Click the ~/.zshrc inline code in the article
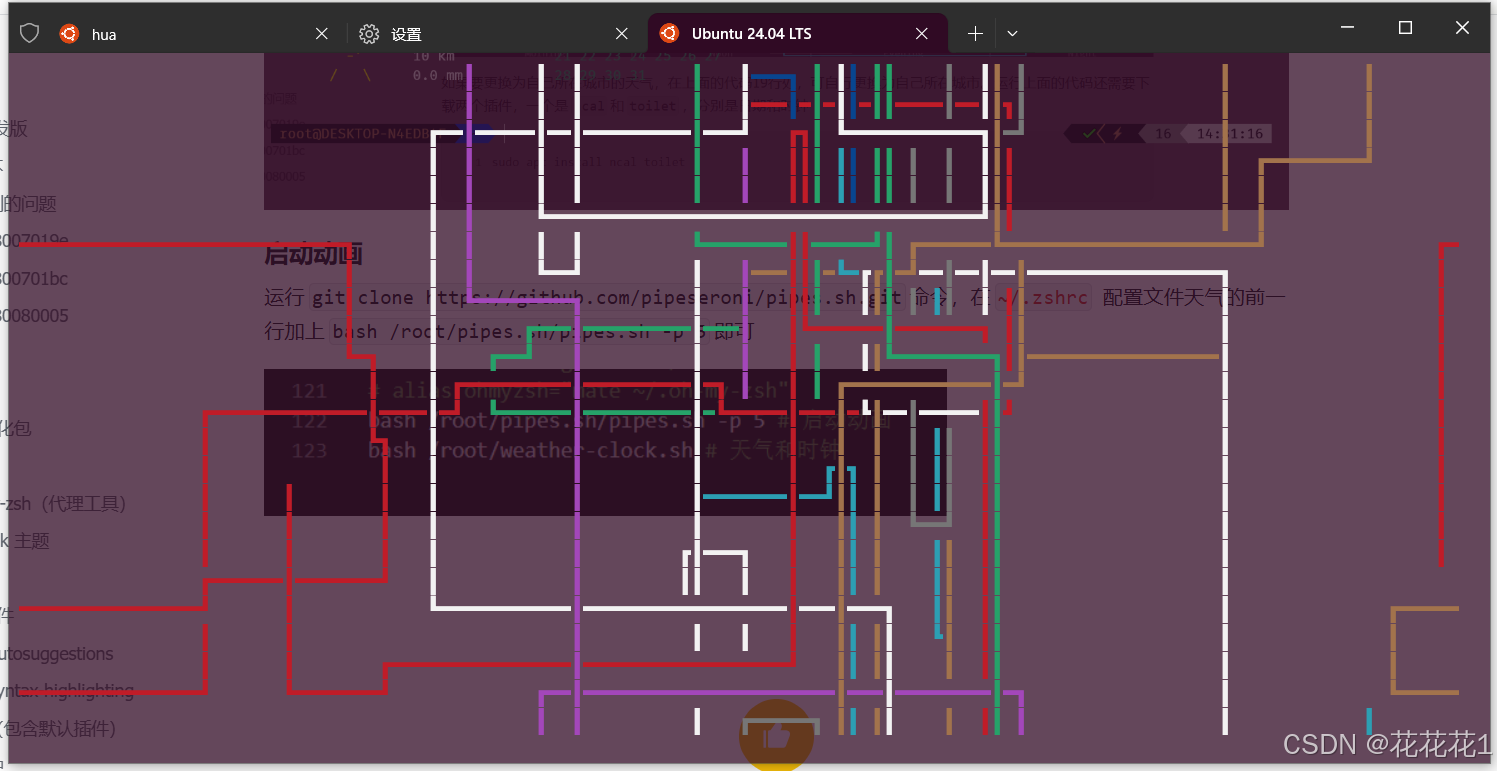1497x771 pixels. pos(1043,297)
